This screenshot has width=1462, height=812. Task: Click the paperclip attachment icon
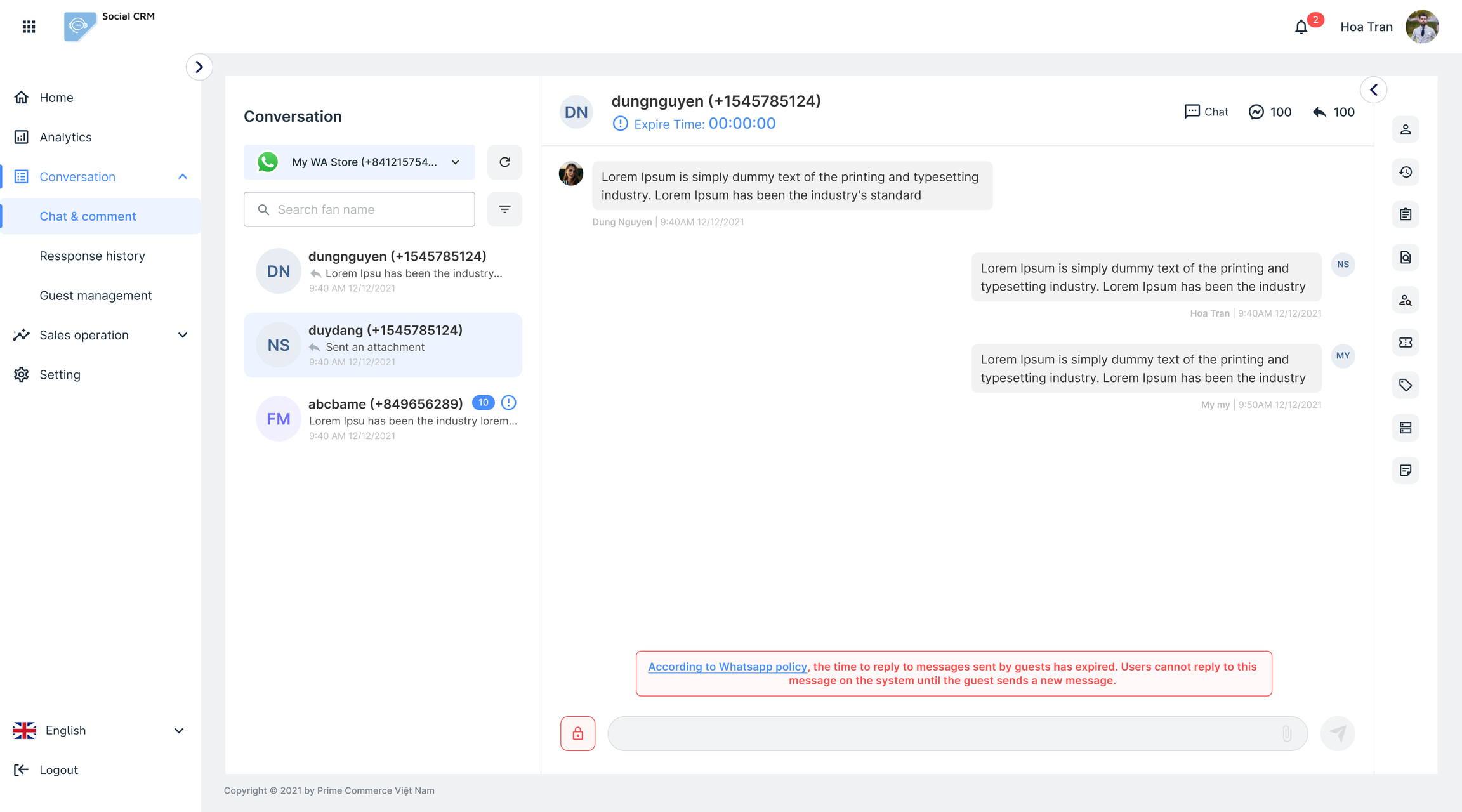pyautogui.click(x=1287, y=733)
